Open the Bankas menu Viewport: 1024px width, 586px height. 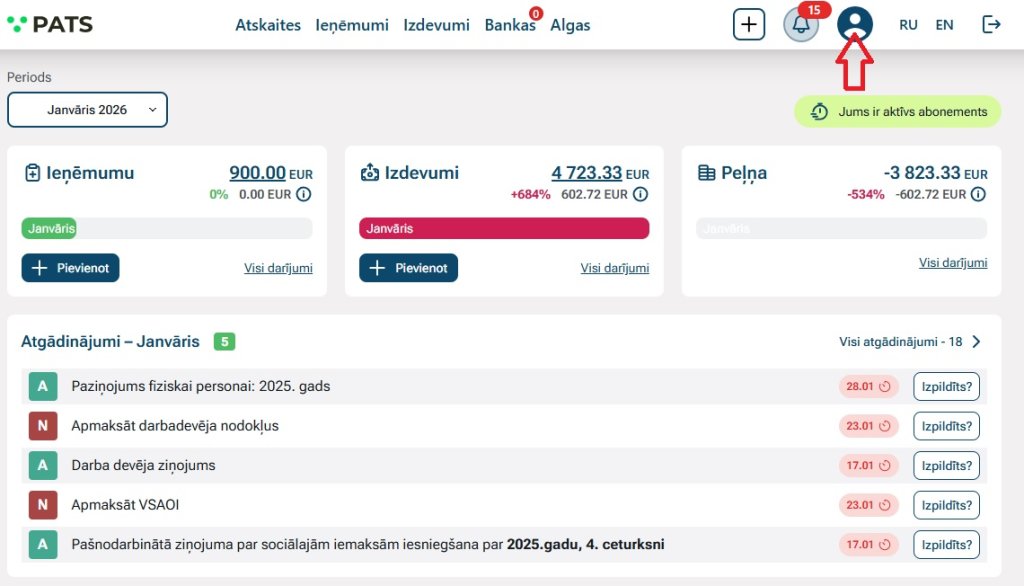point(509,25)
